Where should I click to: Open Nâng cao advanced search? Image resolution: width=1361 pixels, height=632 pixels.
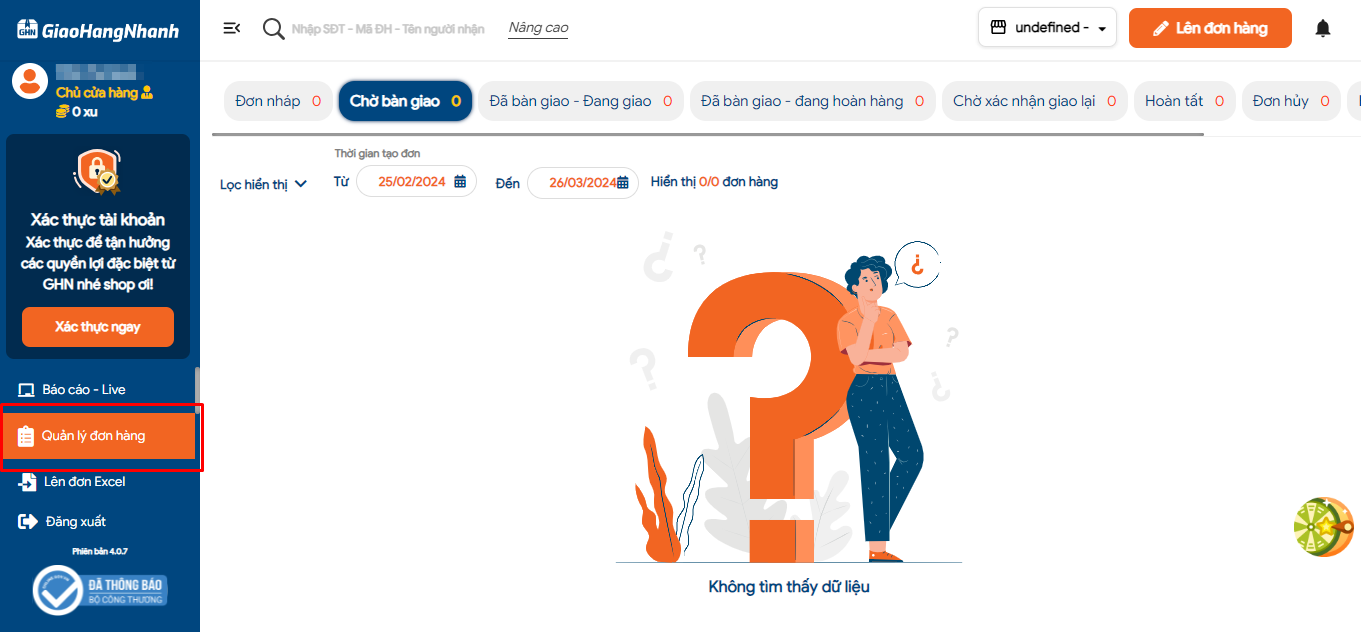pos(538,28)
